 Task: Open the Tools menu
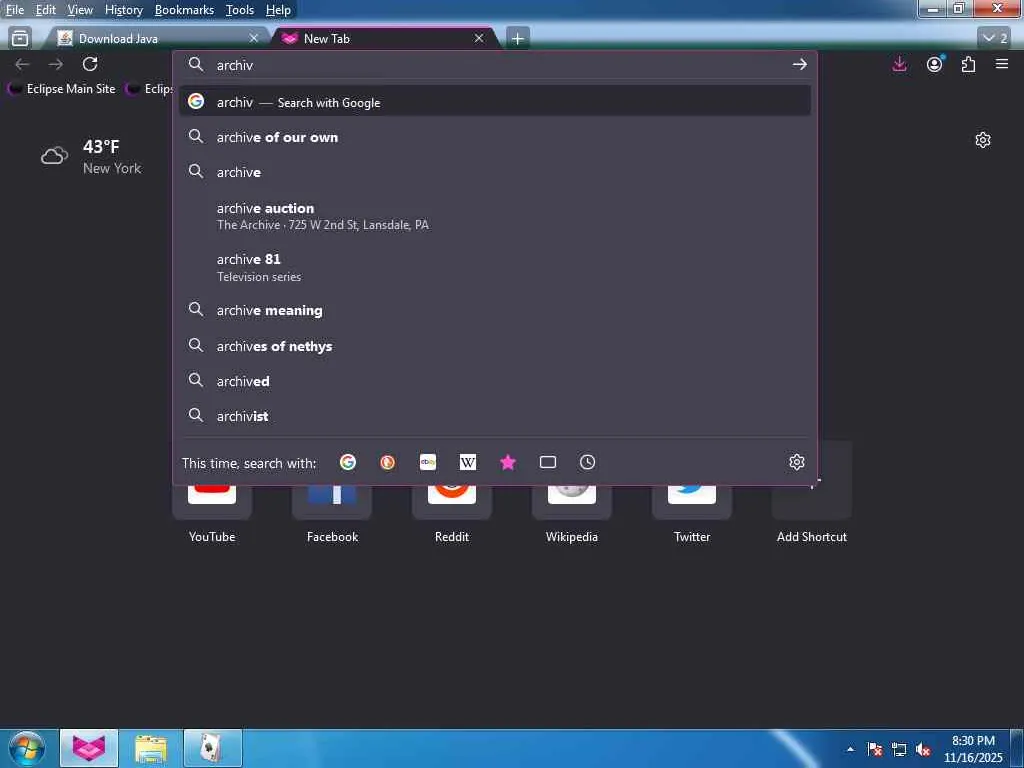coord(240,10)
